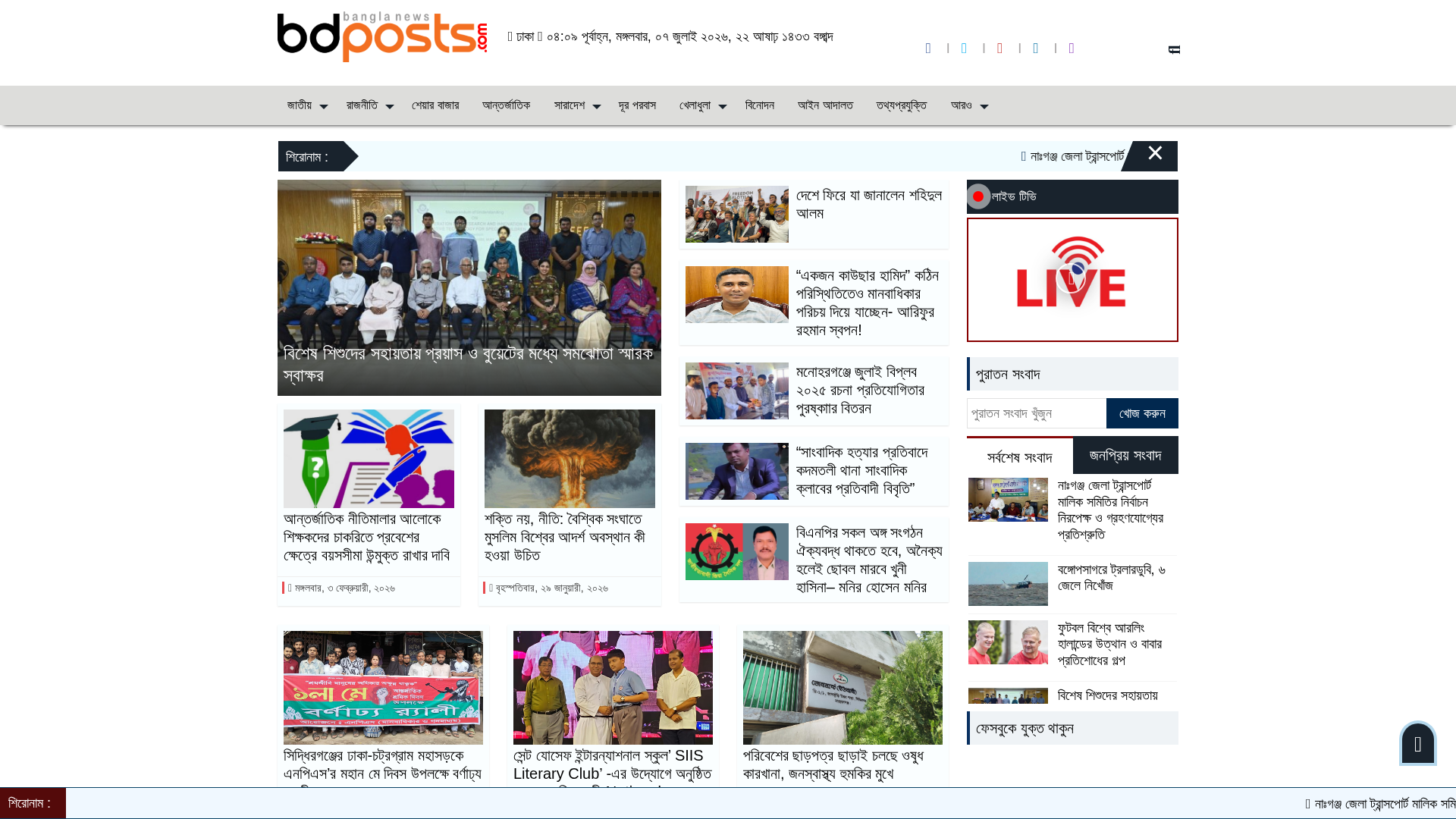This screenshot has width=1456, height=819.
Task: Open the দূর পরবাস menu item
Action: click(x=637, y=105)
